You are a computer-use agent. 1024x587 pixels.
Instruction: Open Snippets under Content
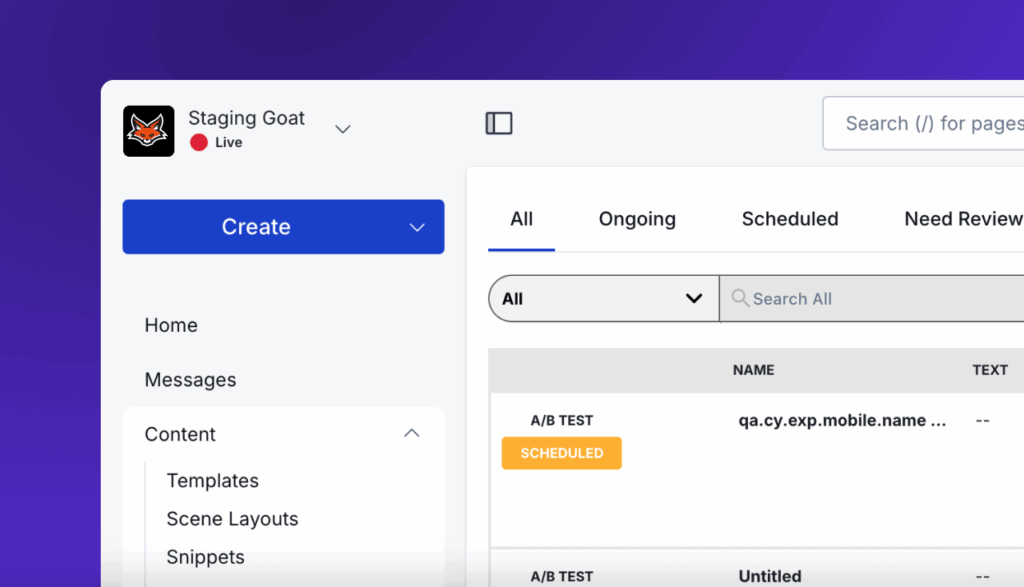[x=205, y=557]
